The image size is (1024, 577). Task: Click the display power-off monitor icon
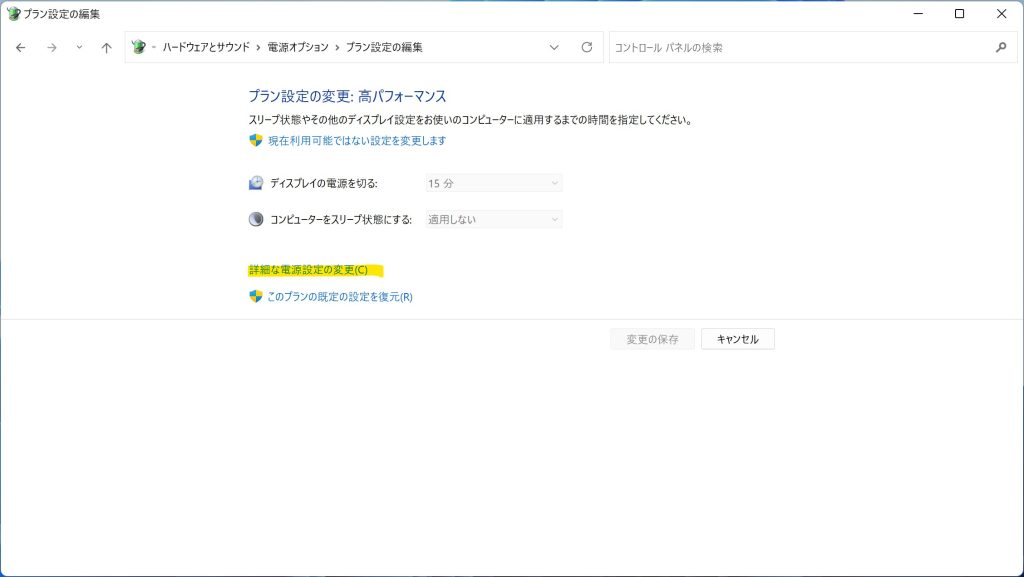(256, 183)
